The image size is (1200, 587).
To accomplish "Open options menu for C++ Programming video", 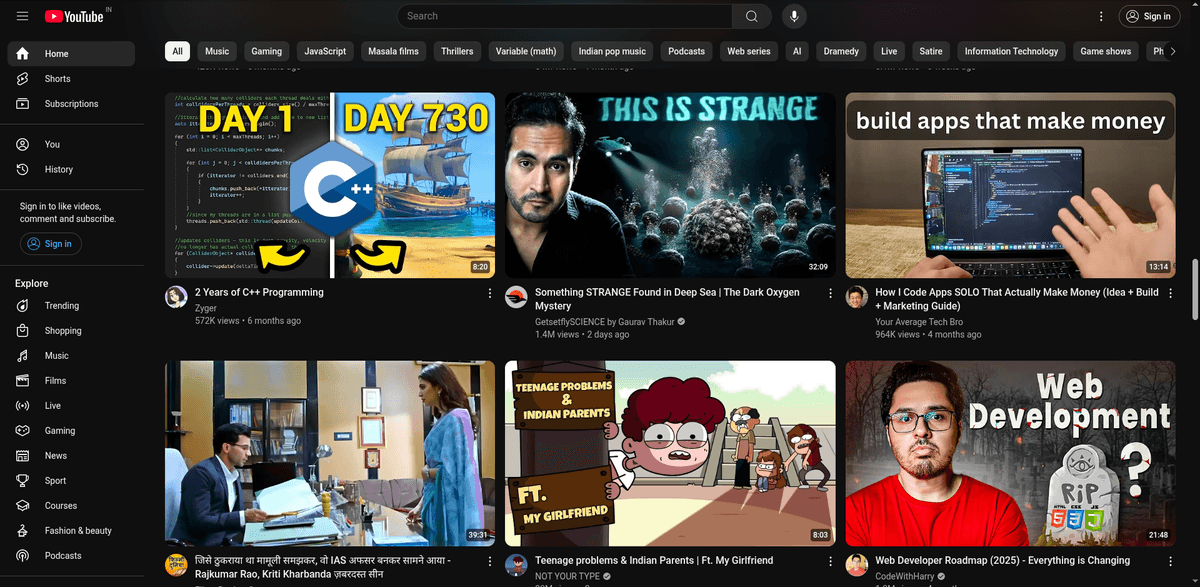I will [490, 293].
